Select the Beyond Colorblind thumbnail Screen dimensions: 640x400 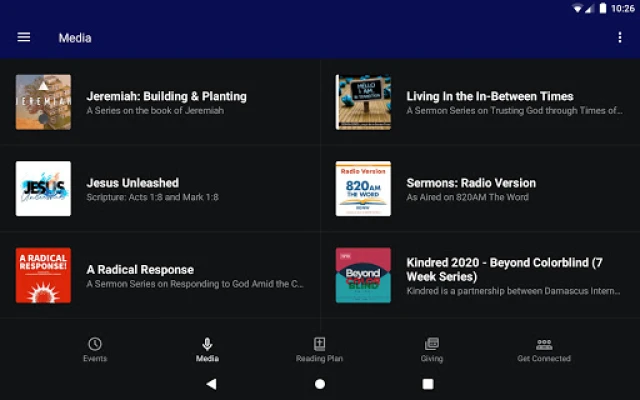click(363, 275)
